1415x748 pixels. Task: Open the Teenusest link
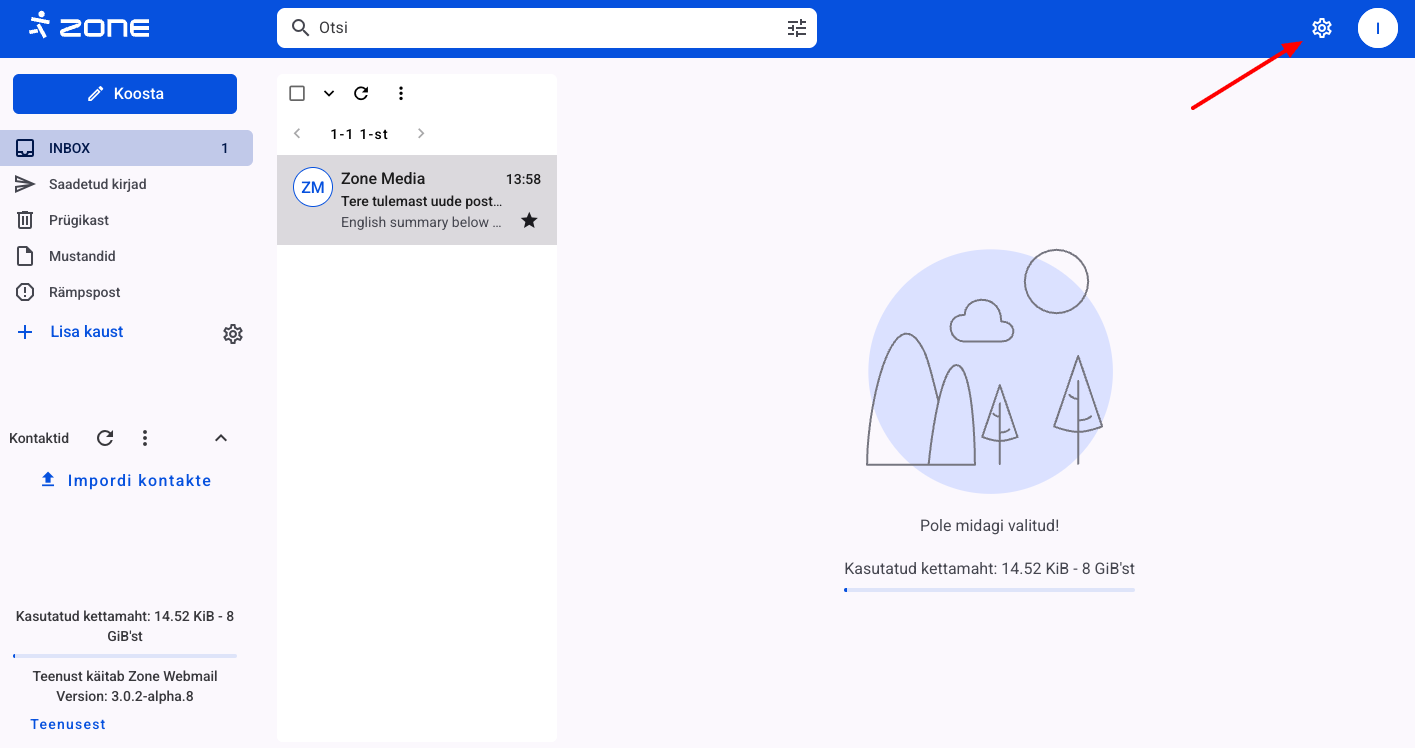pyautogui.click(x=68, y=724)
